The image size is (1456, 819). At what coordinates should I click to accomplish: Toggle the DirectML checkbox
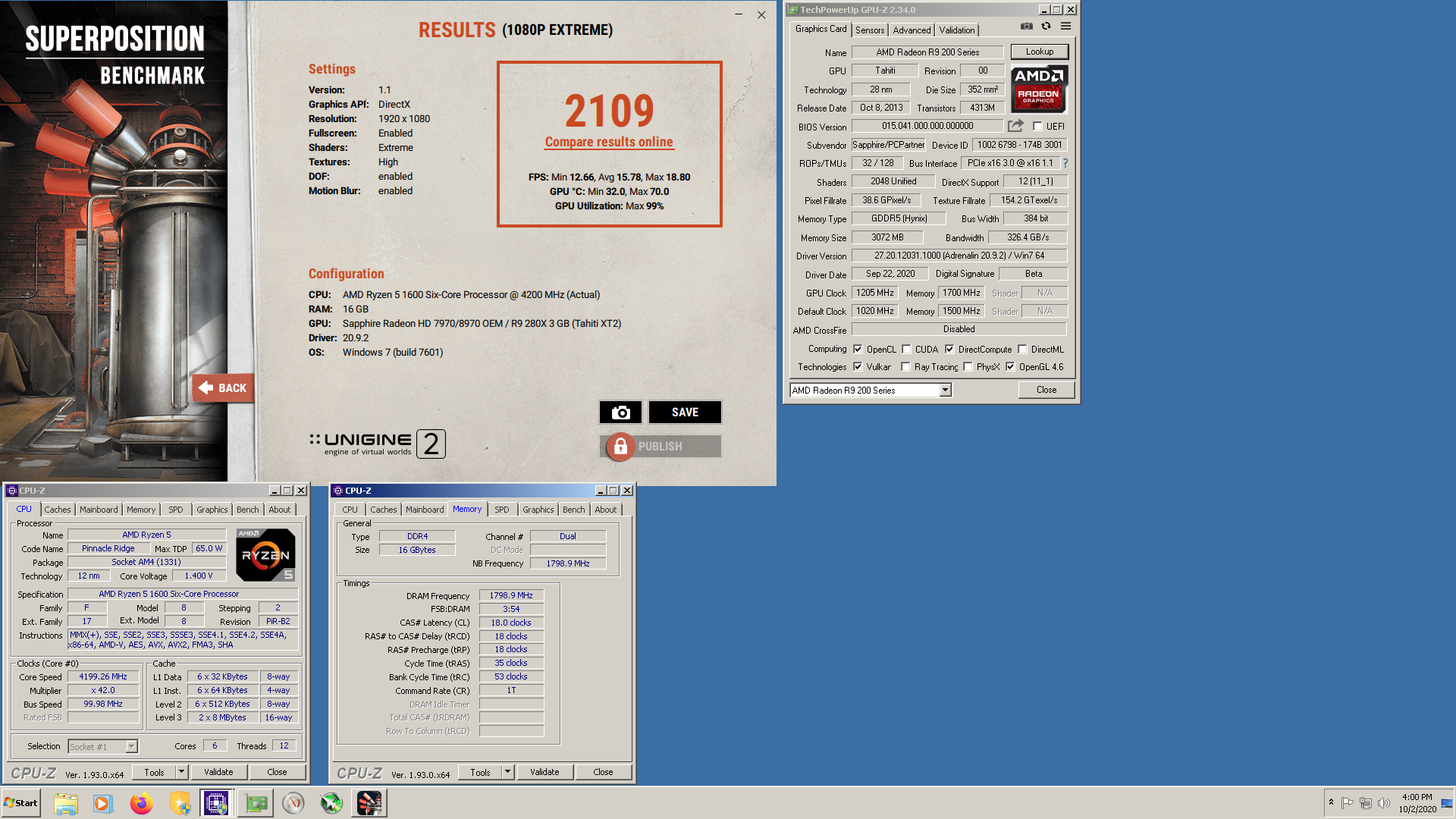pyautogui.click(x=1022, y=350)
